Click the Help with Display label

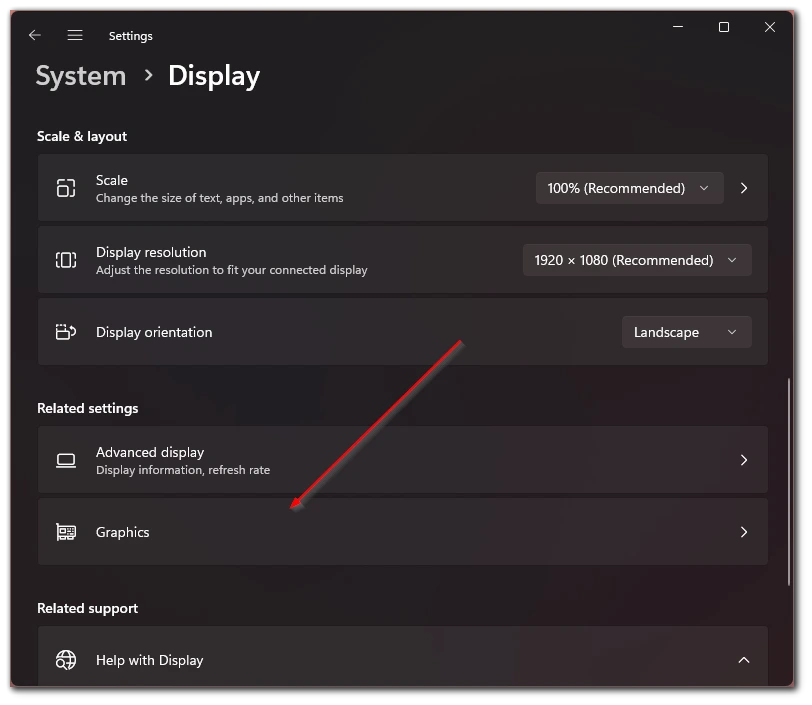pos(150,660)
